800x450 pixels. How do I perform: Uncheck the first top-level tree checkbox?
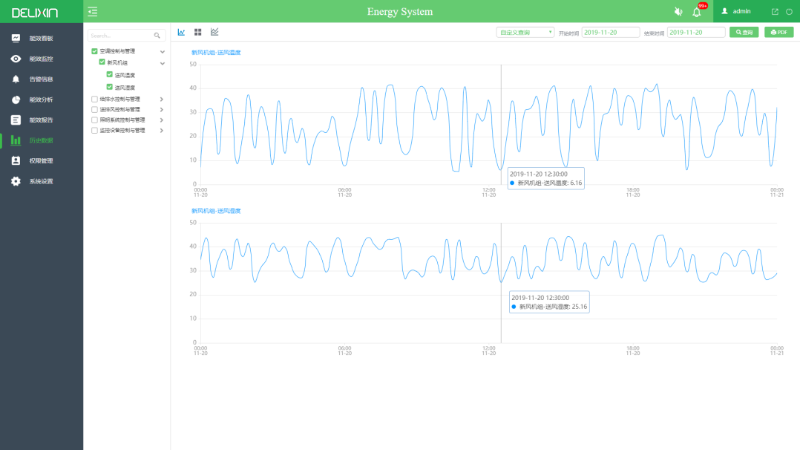point(94,51)
